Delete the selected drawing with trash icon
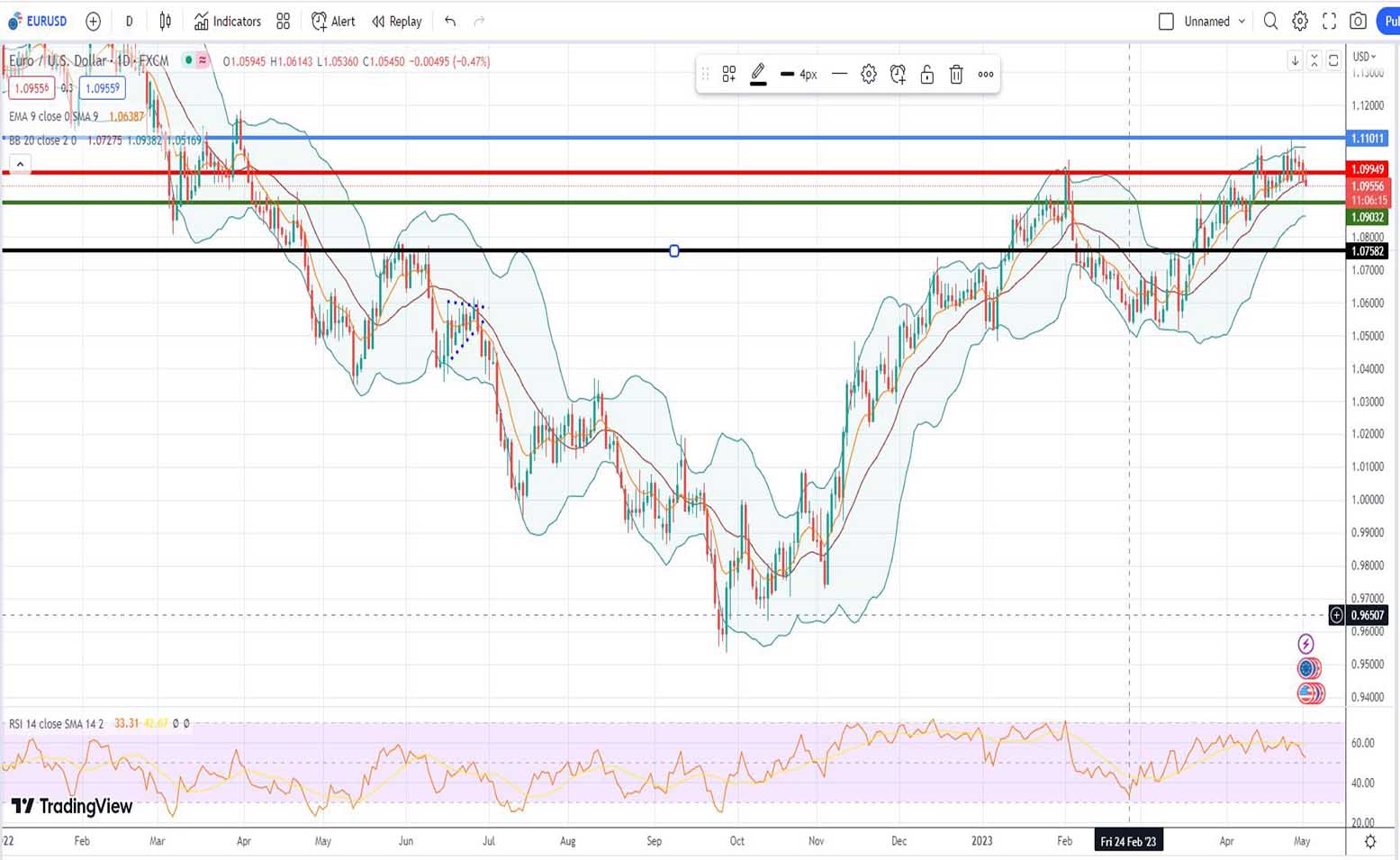The height and width of the screenshot is (860, 1400). 956,74
